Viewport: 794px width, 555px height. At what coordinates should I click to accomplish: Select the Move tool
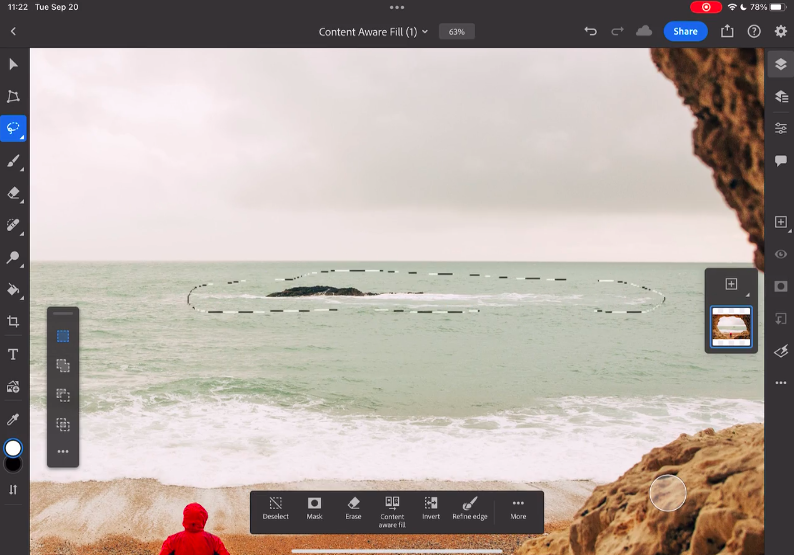pos(14,64)
